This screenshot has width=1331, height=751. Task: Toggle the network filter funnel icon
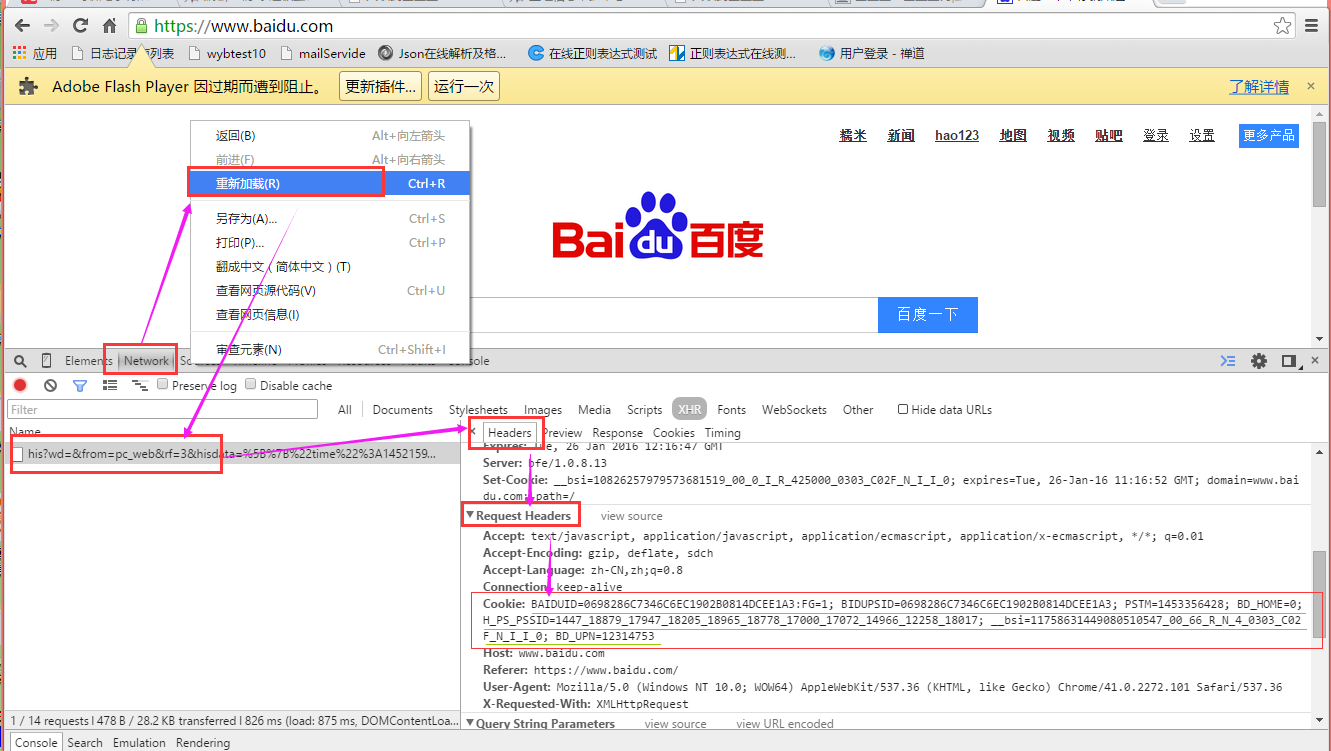pos(80,385)
